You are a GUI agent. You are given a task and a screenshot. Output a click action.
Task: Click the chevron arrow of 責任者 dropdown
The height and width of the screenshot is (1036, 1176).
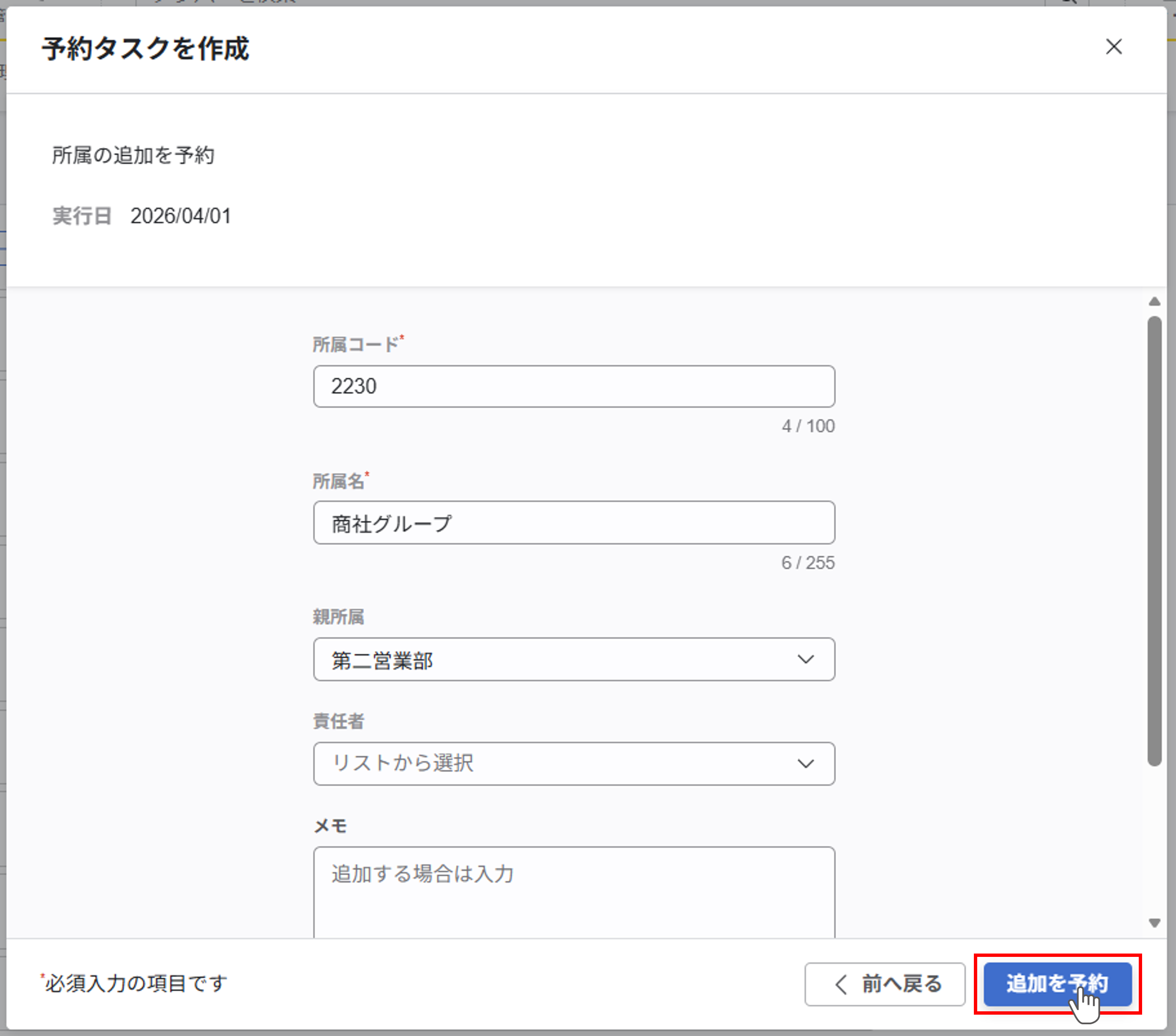click(x=806, y=764)
